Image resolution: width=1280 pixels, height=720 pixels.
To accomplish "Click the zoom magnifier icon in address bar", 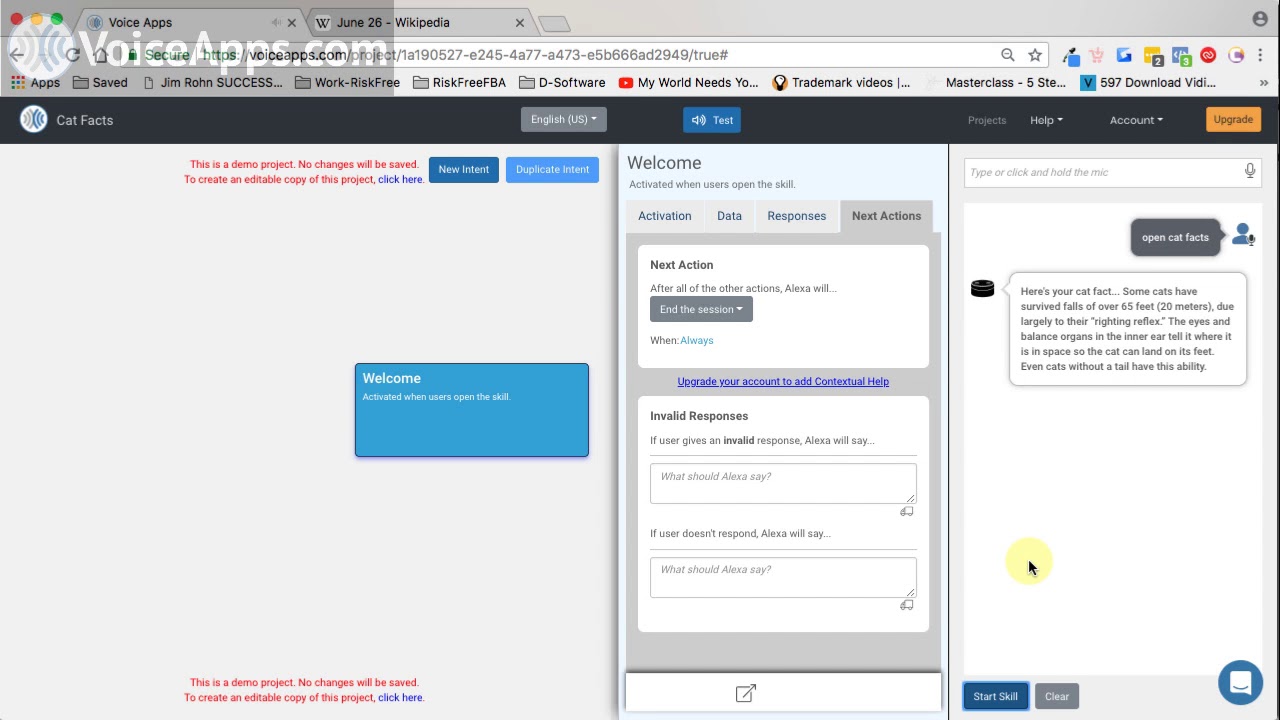I will (x=1008, y=55).
